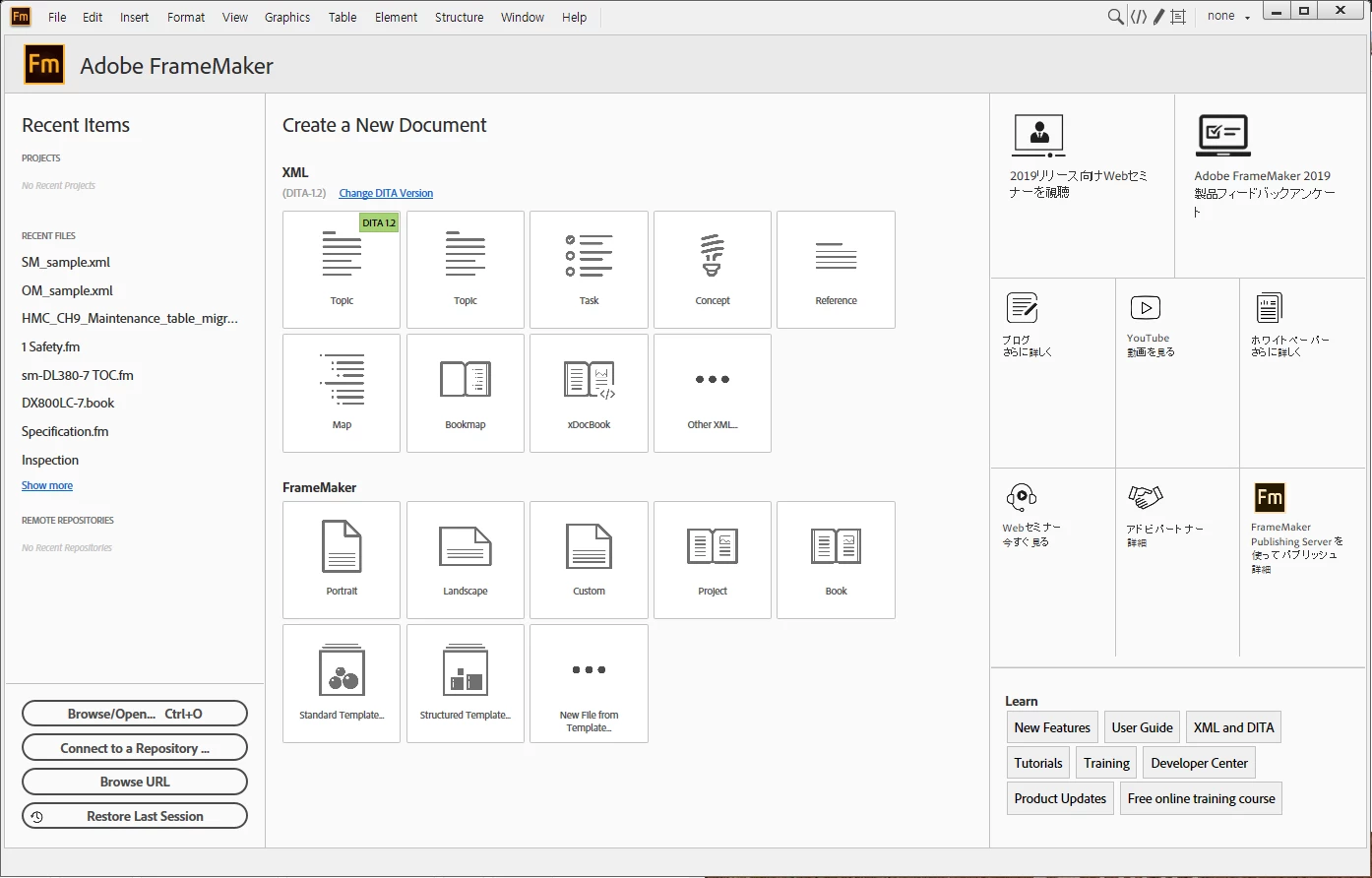This screenshot has width=1372, height=878.
Task: Open the Web seminar tile
Action: tap(1053, 562)
